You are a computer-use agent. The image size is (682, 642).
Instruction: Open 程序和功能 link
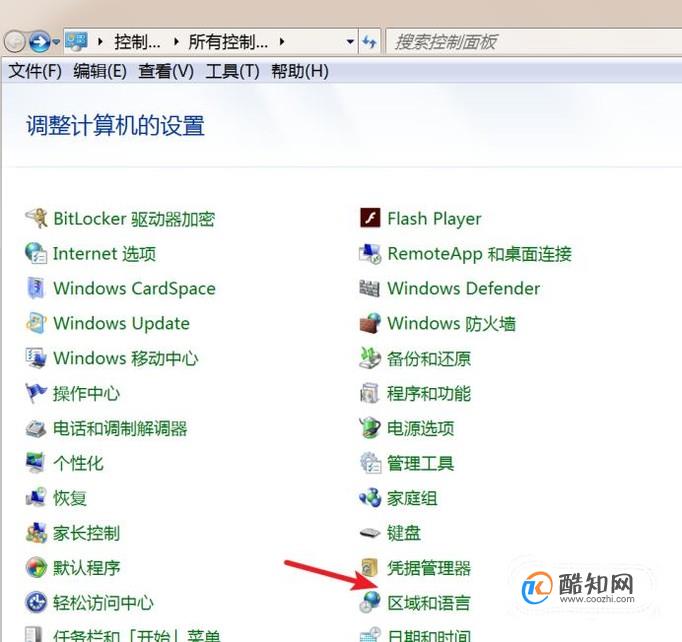(x=429, y=393)
